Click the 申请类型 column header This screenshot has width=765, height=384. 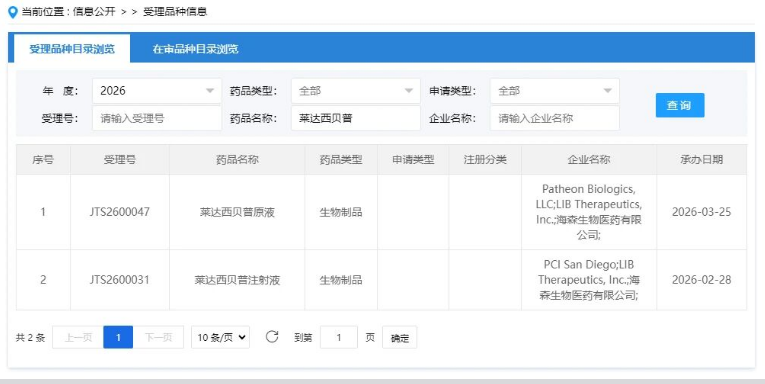(x=413, y=160)
